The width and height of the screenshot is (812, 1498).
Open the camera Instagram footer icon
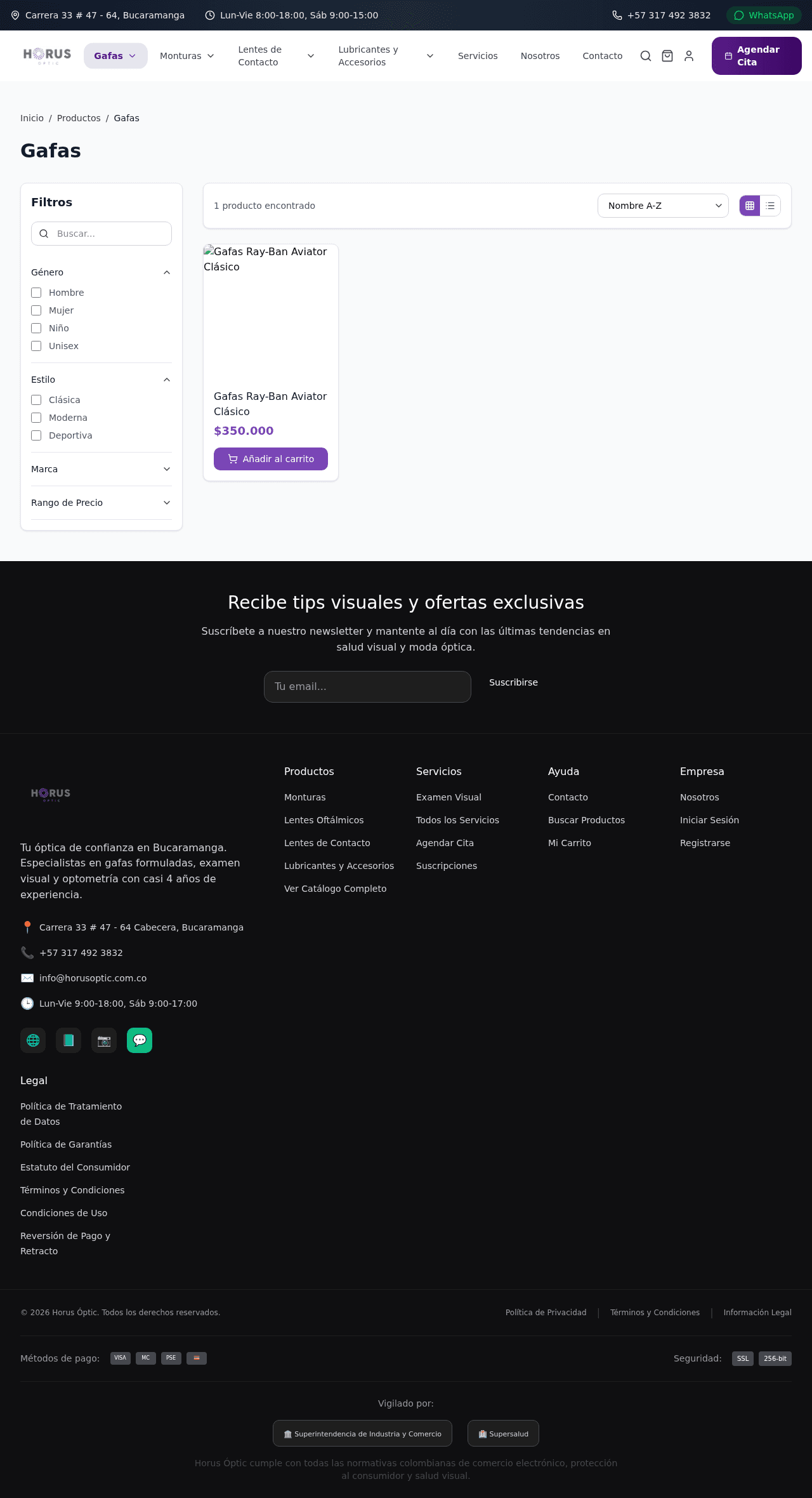click(104, 1040)
